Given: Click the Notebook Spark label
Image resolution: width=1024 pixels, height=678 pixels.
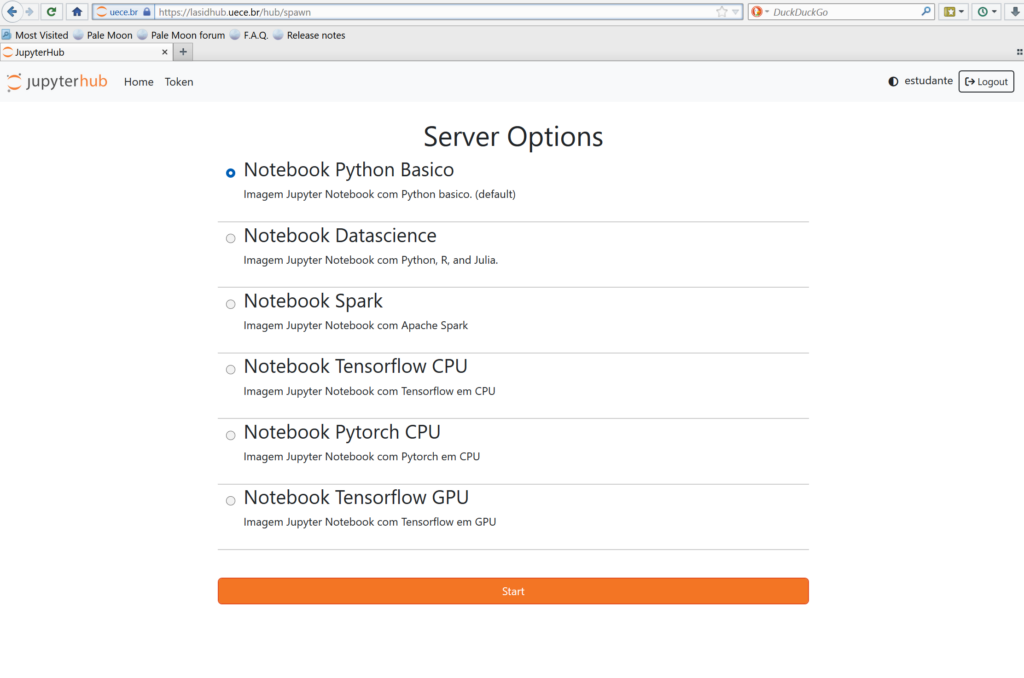Looking at the screenshot, I should click(x=313, y=301).
